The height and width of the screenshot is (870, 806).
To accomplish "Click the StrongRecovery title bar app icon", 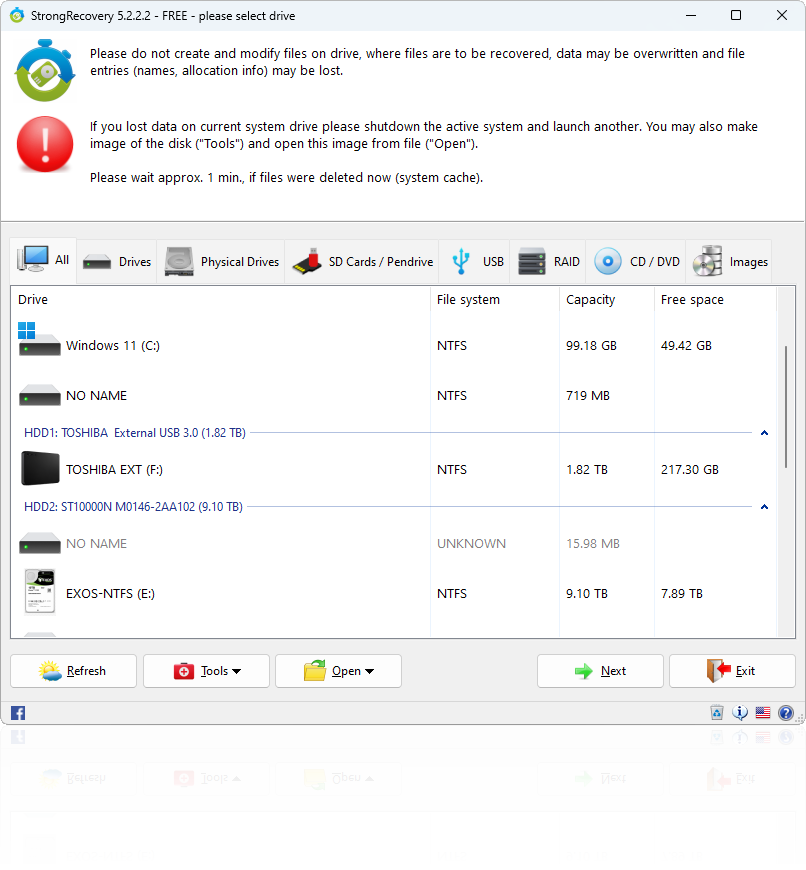I will (17, 16).
